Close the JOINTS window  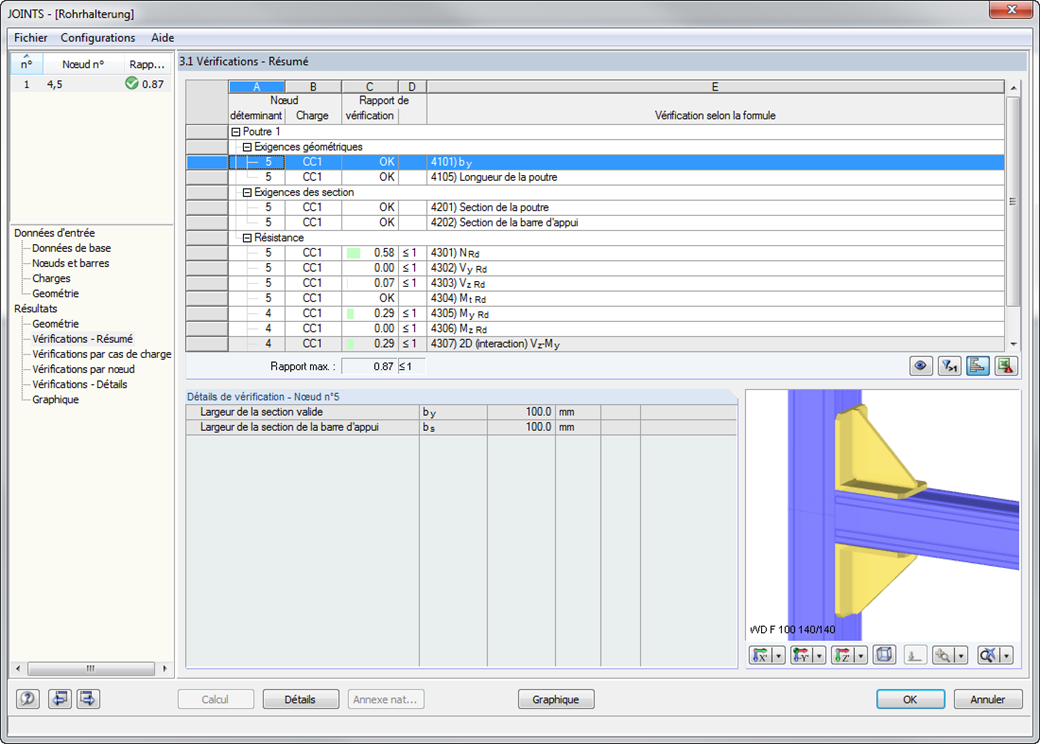(1011, 9)
